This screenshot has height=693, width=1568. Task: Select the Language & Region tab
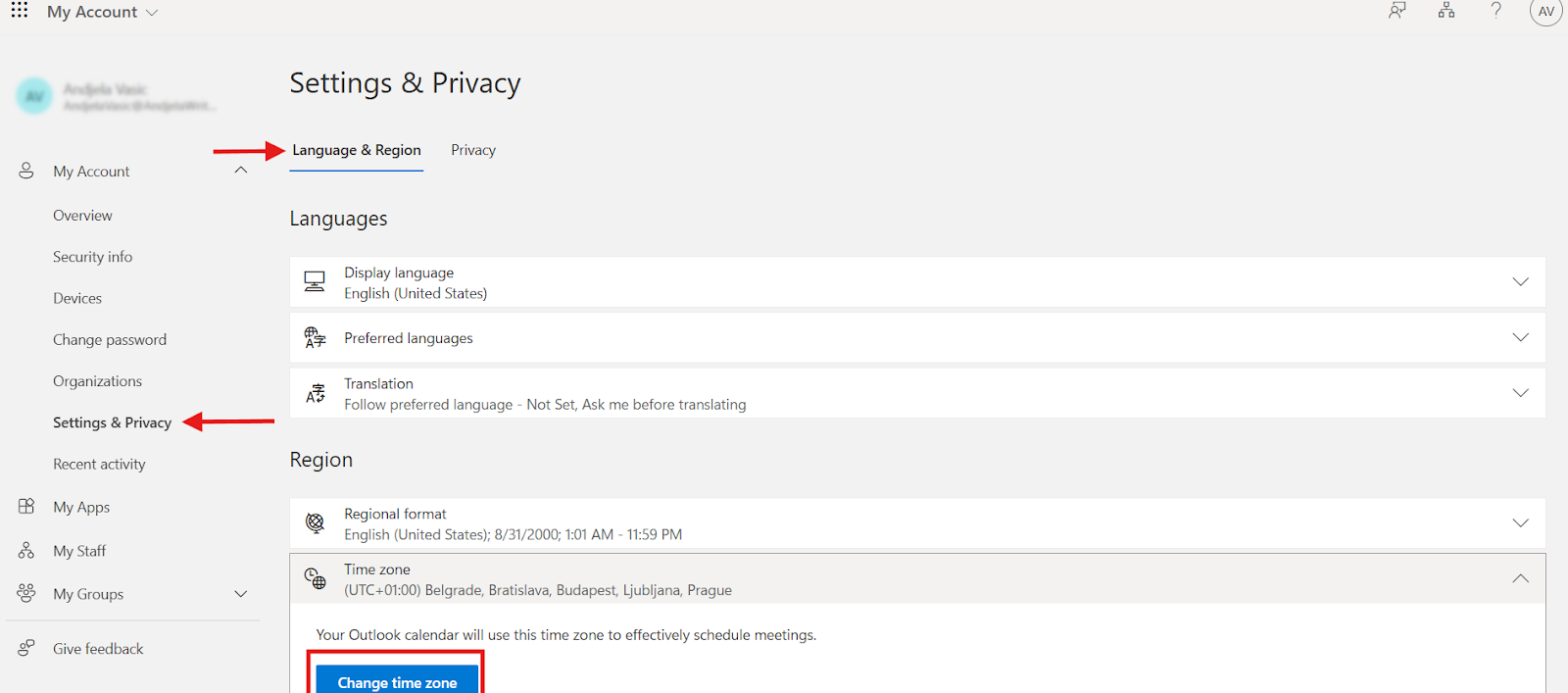click(357, 150)
